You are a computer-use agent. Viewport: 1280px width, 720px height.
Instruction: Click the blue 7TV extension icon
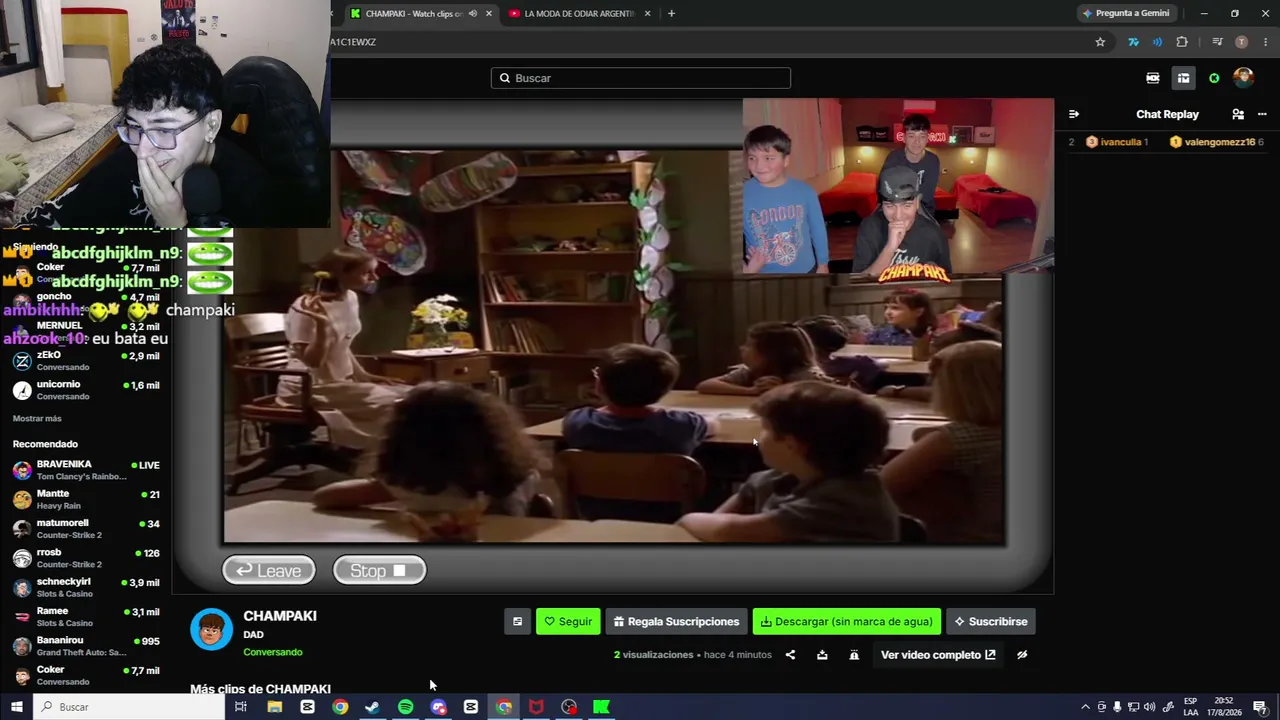tap(1133, 42)
